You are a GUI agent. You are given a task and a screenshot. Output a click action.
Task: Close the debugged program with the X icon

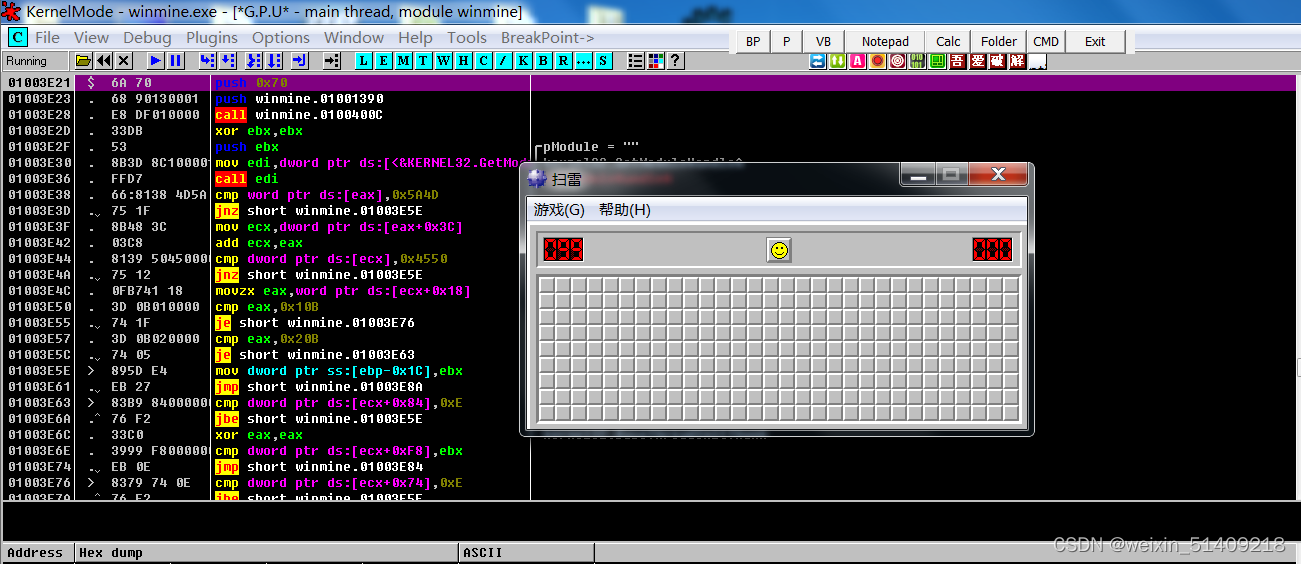point(124,61)
